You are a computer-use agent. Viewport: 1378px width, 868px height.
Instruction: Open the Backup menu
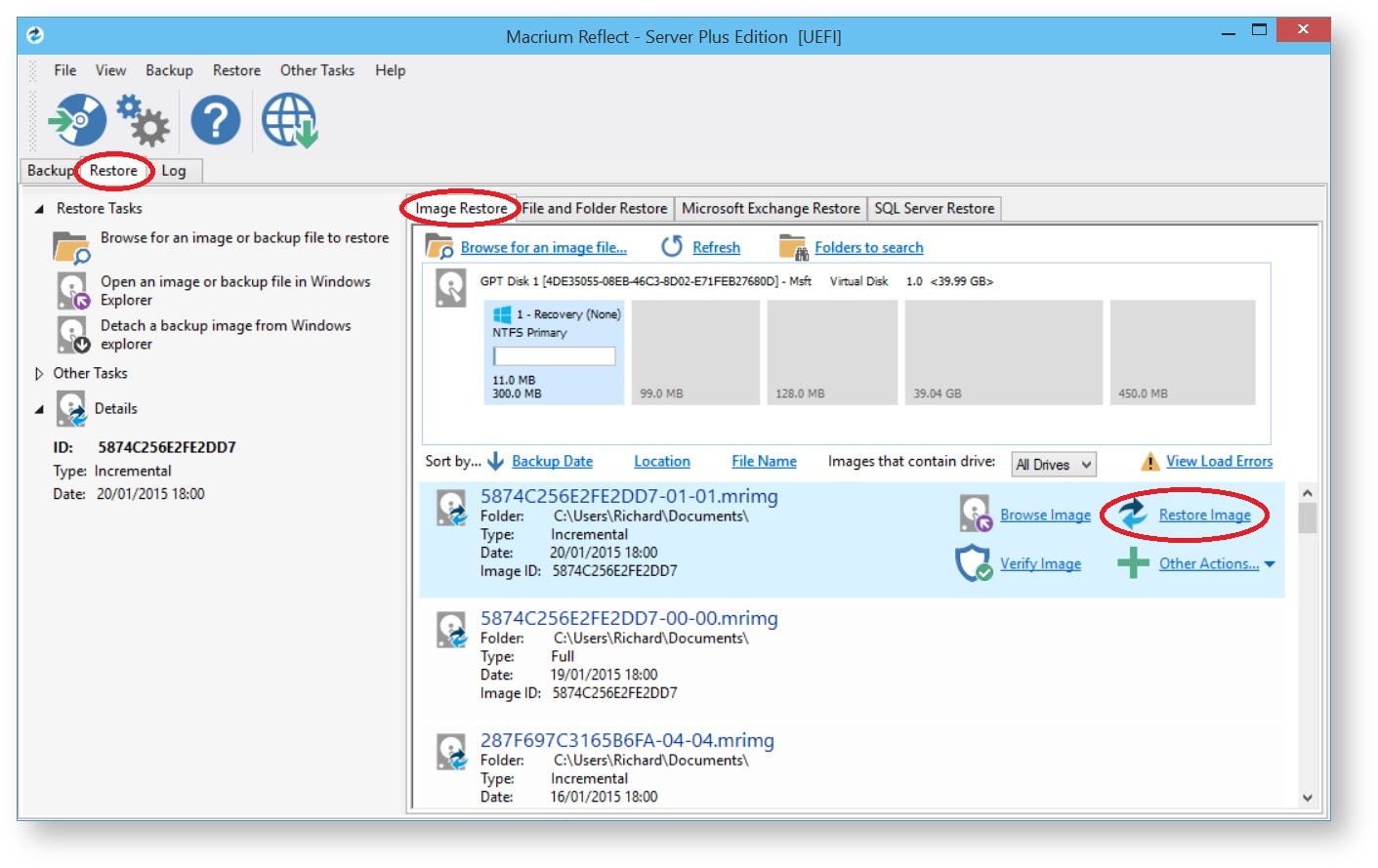pyautogui.click(x=169, y=69)
